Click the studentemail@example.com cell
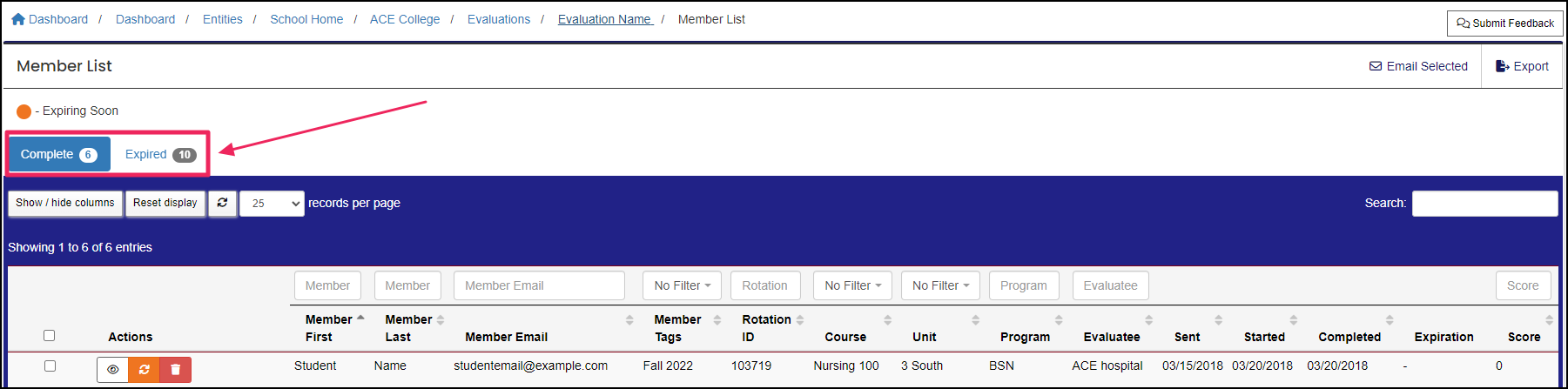Image resolution: width=1568 pixels, height=389 pixels. point(530,366)
